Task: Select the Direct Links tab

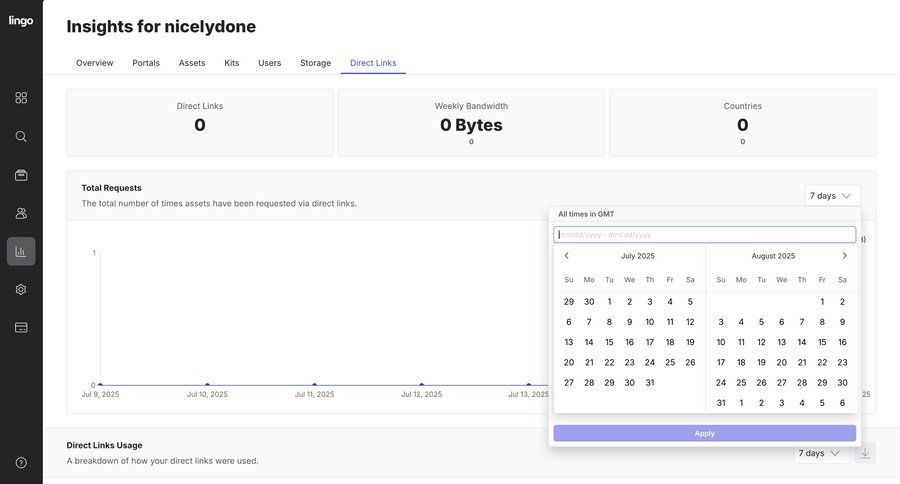Action: point(373,63)
